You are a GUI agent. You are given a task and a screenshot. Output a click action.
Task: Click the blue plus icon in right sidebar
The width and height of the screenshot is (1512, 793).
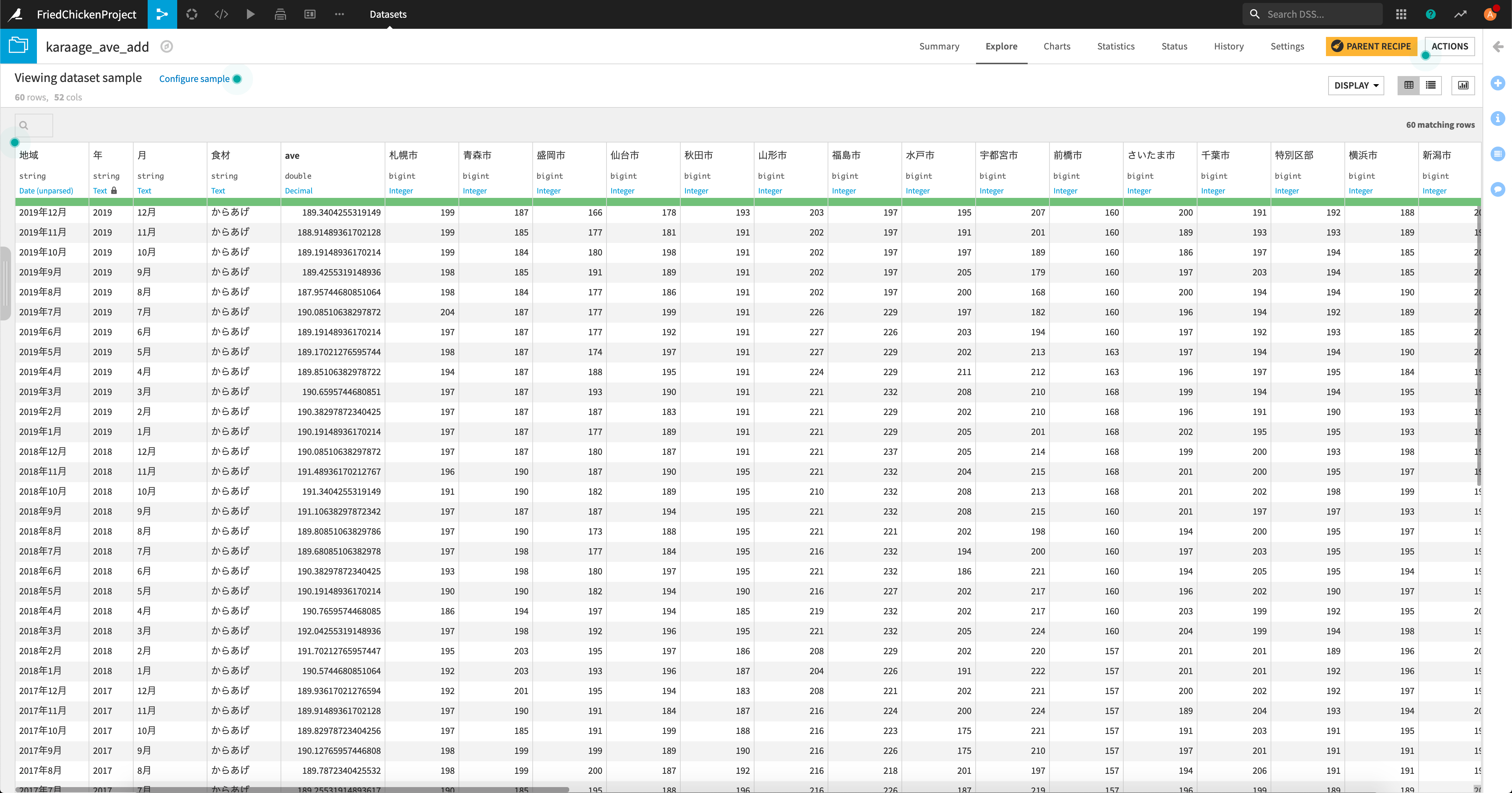[1498, 83]
